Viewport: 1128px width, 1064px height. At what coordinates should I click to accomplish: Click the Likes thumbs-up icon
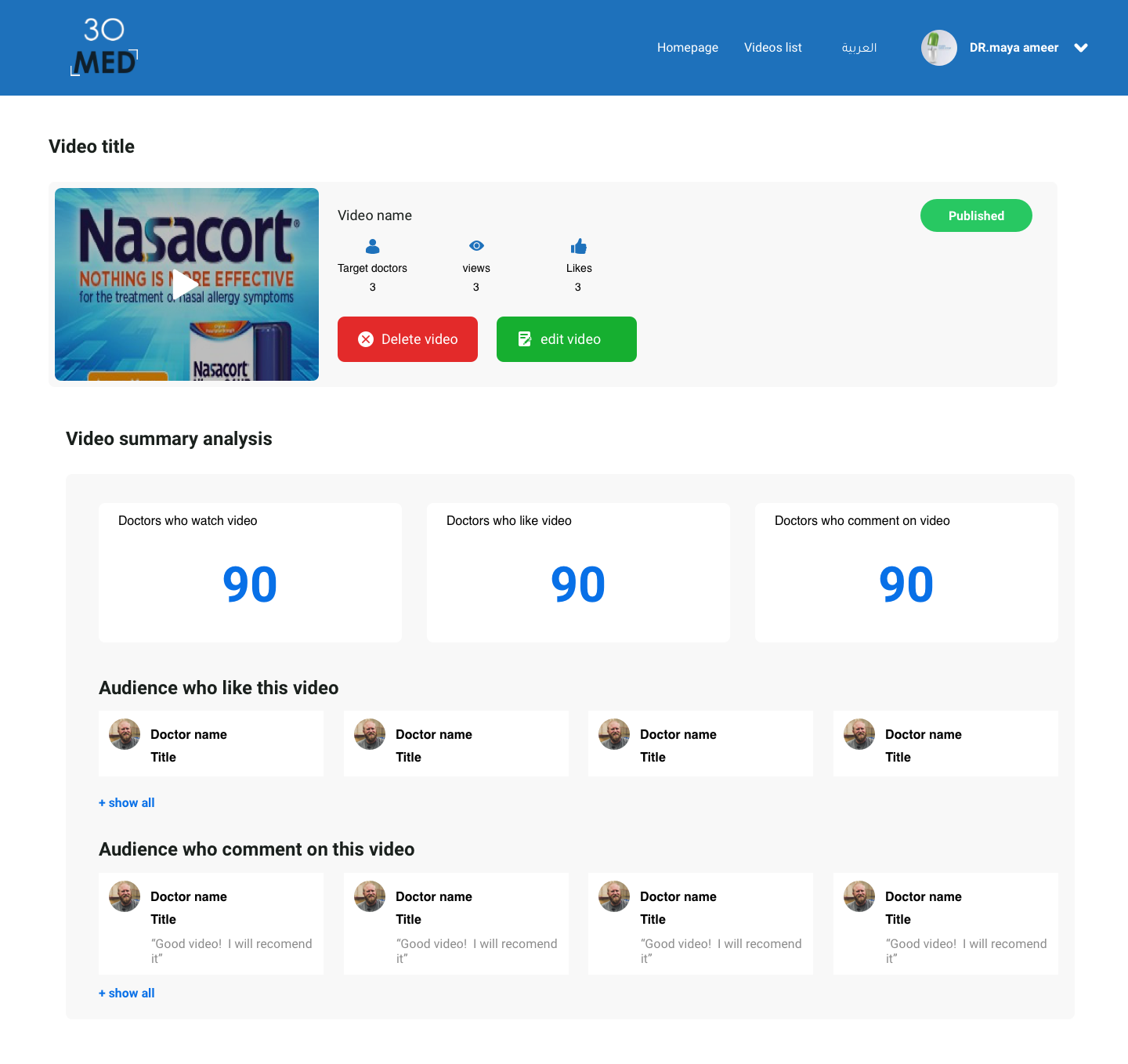579,247
